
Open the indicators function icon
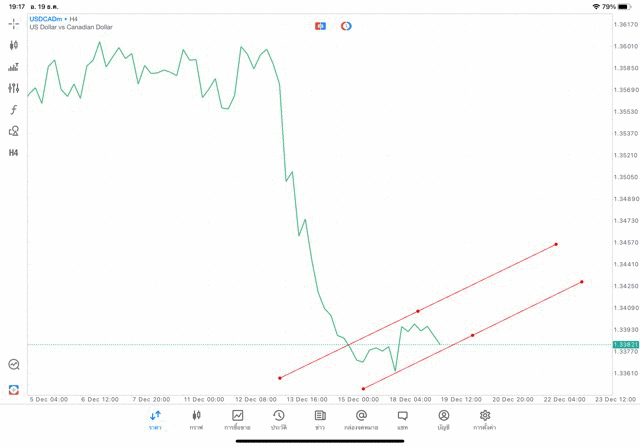pyautogui.click(x=14, y=110)
